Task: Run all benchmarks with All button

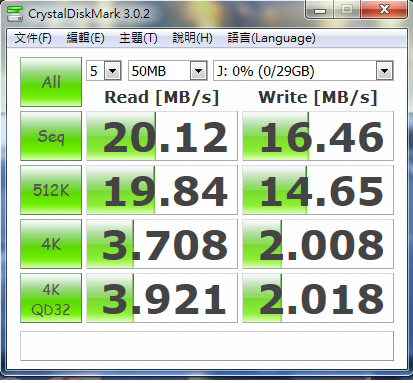Action: [x=51, y=82]
